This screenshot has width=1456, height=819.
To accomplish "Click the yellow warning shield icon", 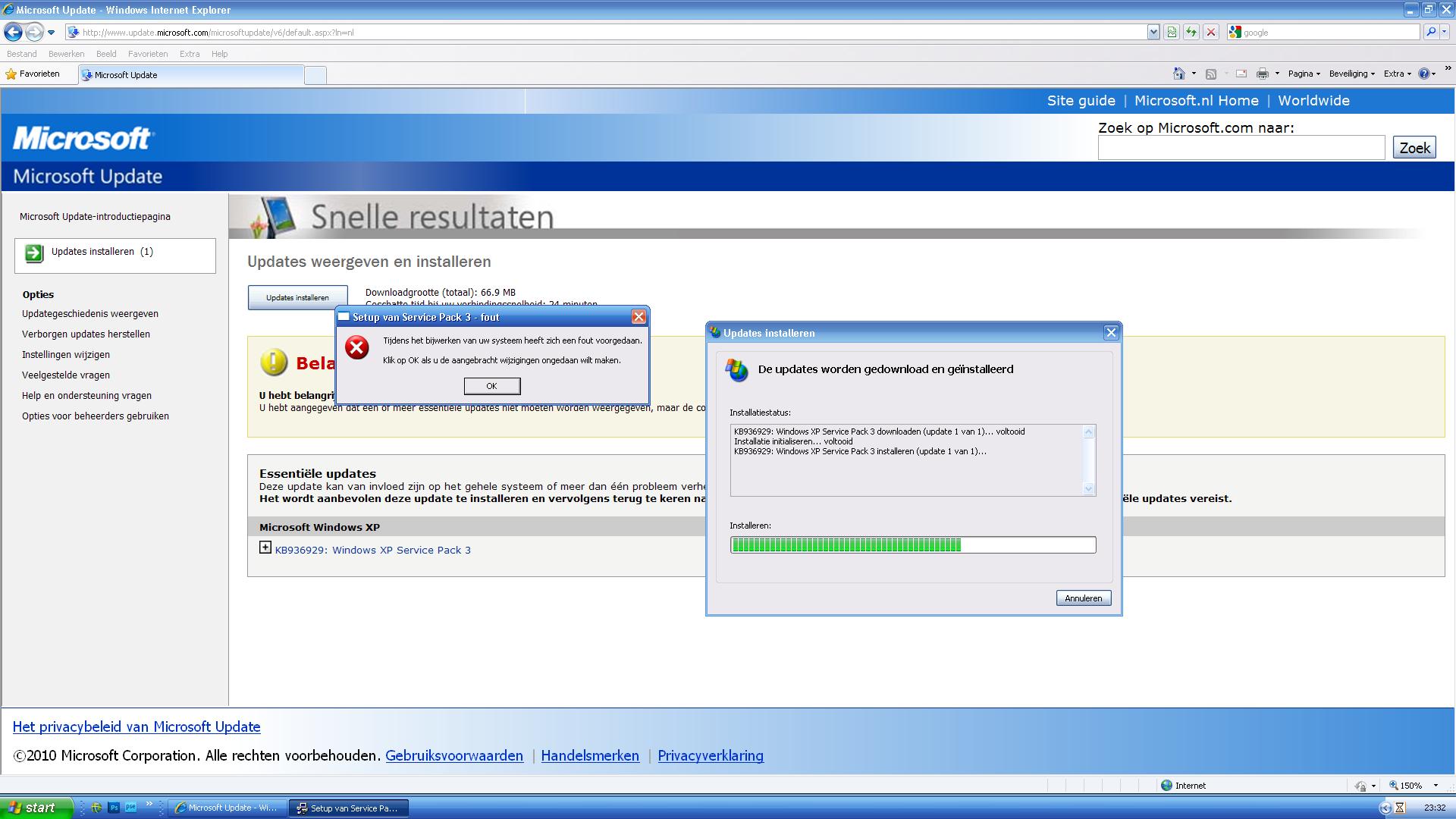I will tap(274, 362).
